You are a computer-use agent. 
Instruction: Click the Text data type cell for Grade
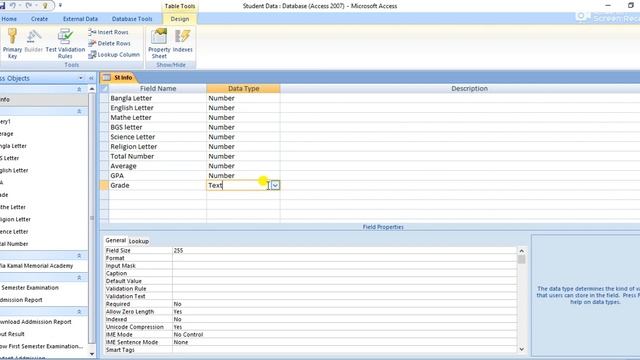239,185
